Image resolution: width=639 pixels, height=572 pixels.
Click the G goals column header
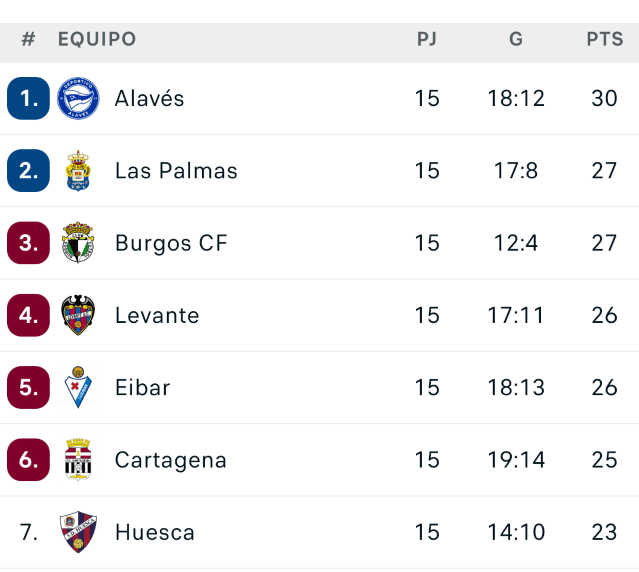click(516, 40)
